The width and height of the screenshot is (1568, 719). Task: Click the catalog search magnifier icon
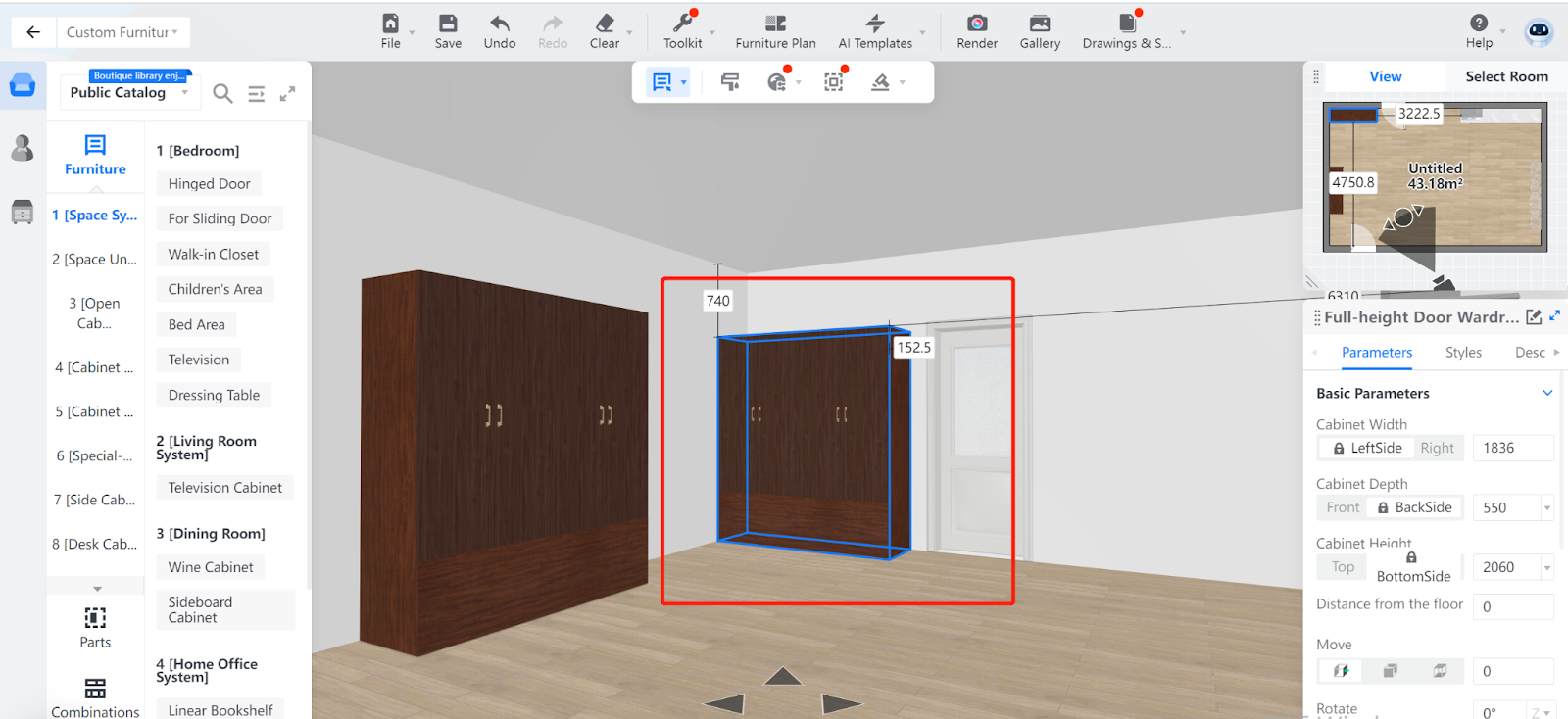[x=223, y=93]
